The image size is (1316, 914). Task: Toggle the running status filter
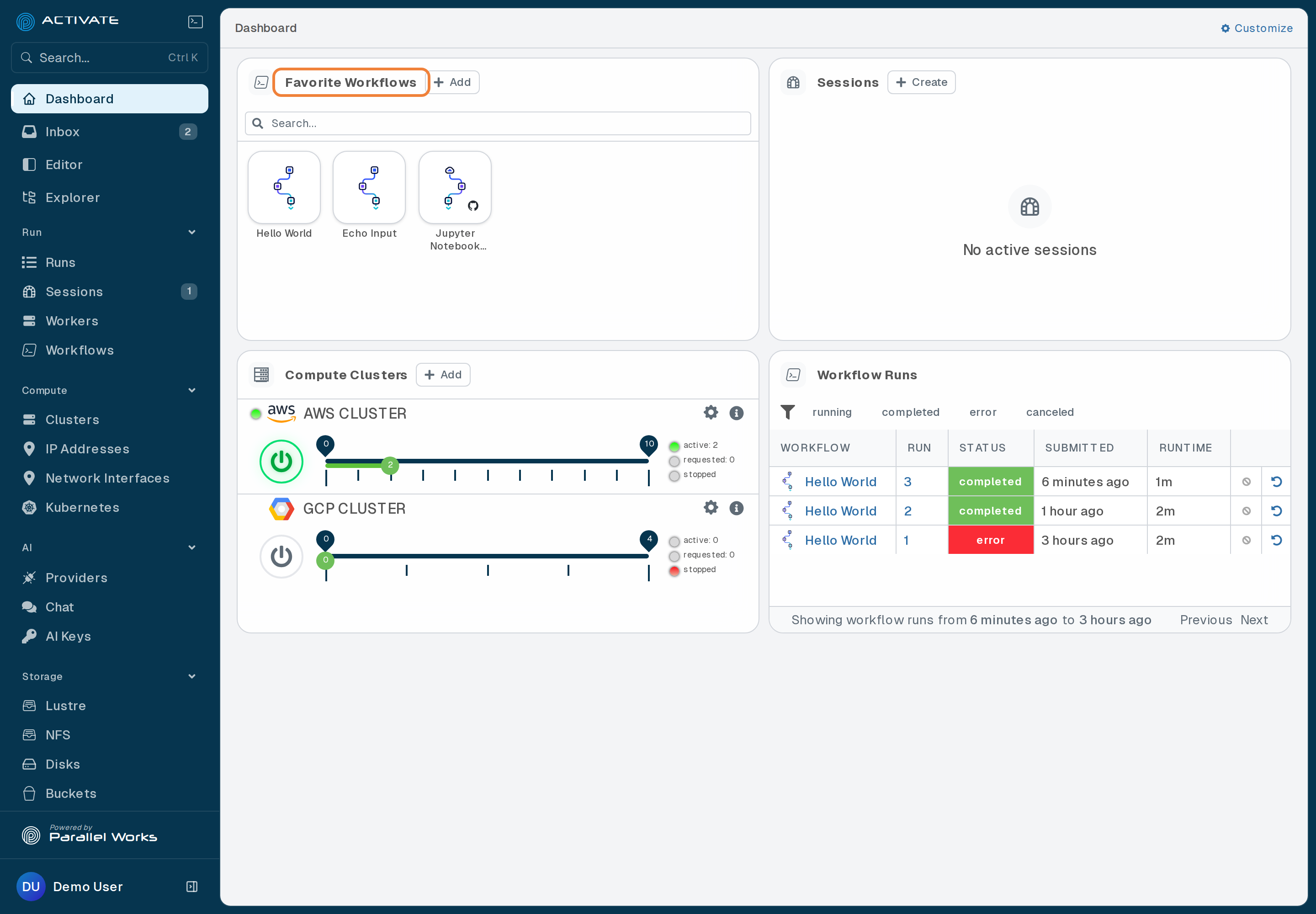point(832,412)
